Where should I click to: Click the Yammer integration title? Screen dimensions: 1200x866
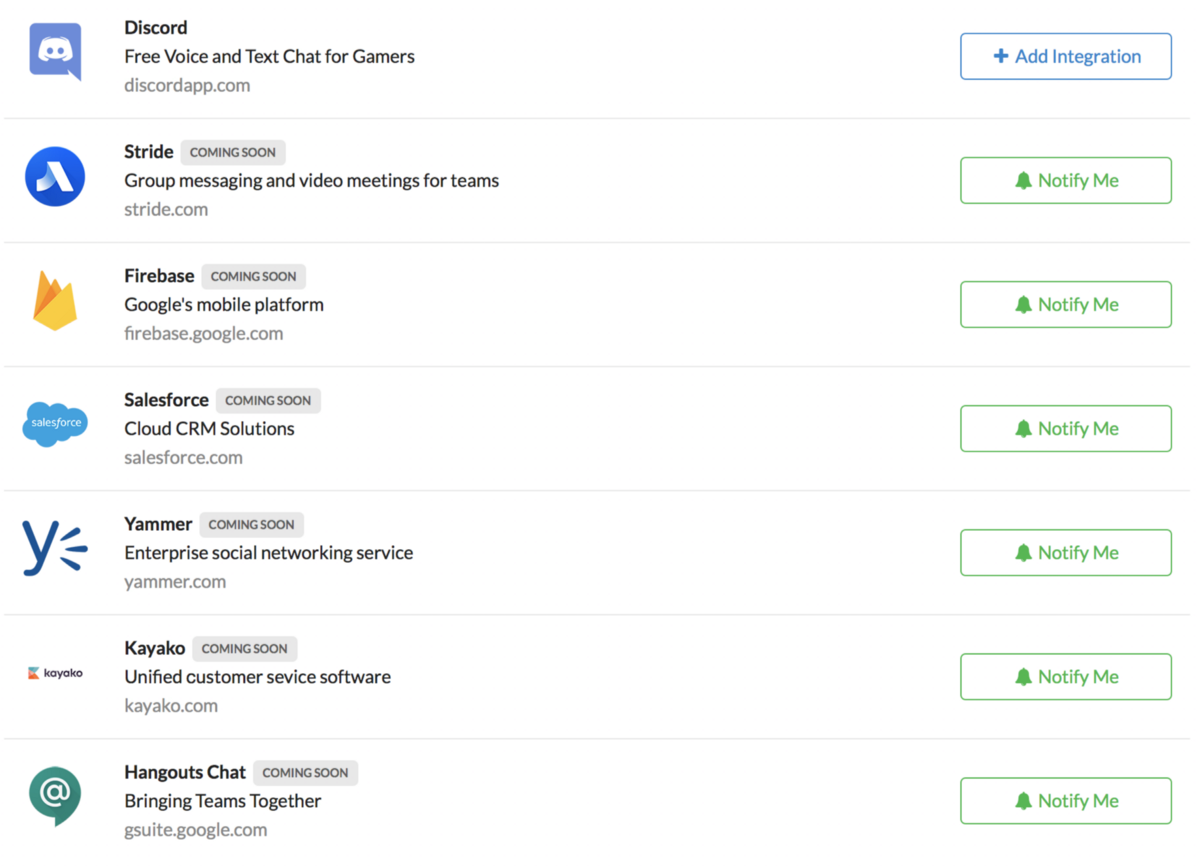(x=158, y=524)
